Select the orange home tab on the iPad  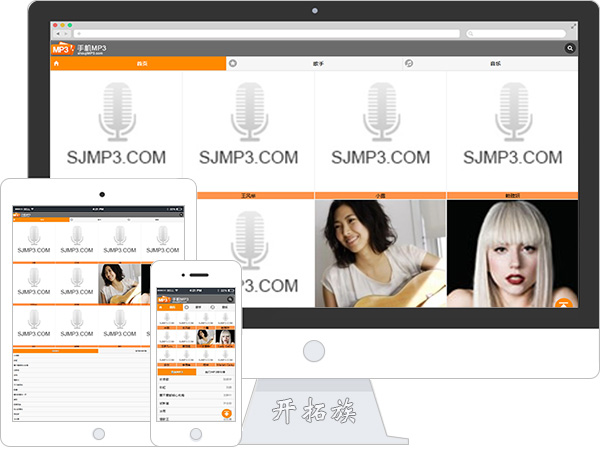tap(41, 220)
